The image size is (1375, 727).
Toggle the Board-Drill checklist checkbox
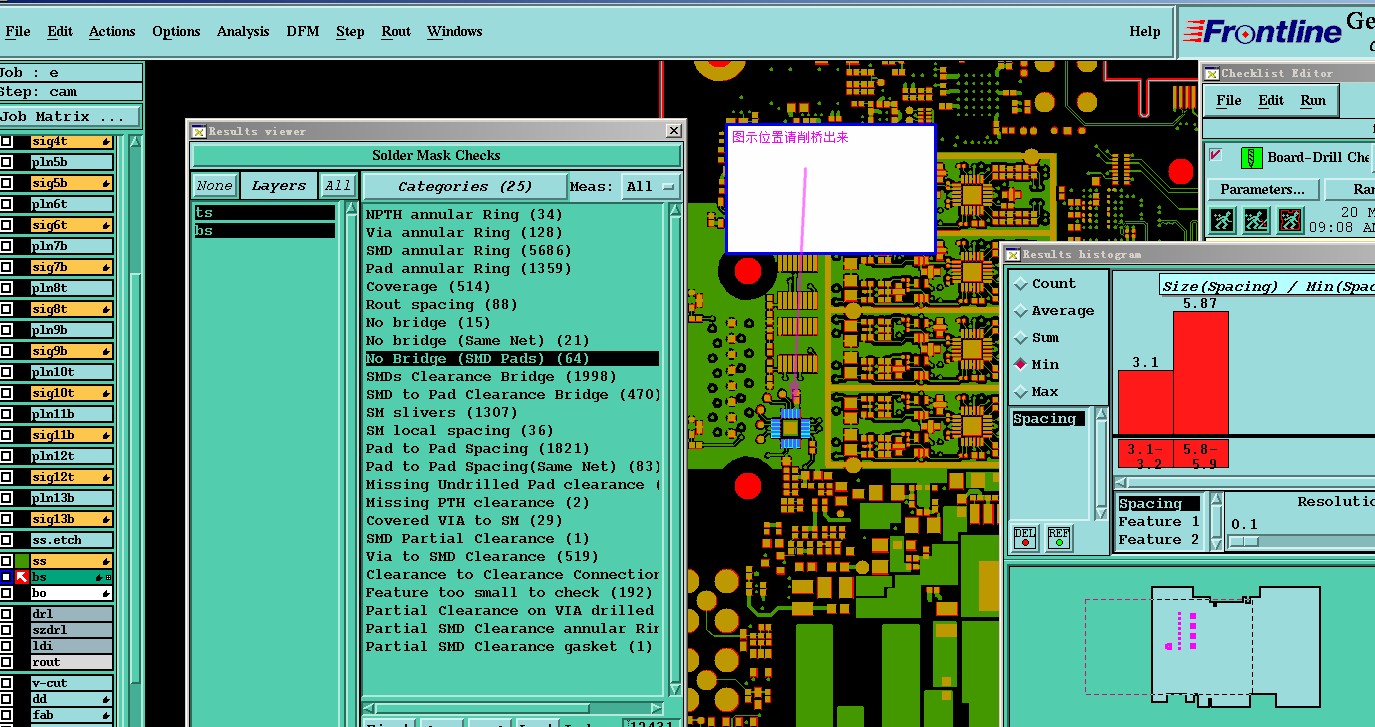pos(1216,155)
